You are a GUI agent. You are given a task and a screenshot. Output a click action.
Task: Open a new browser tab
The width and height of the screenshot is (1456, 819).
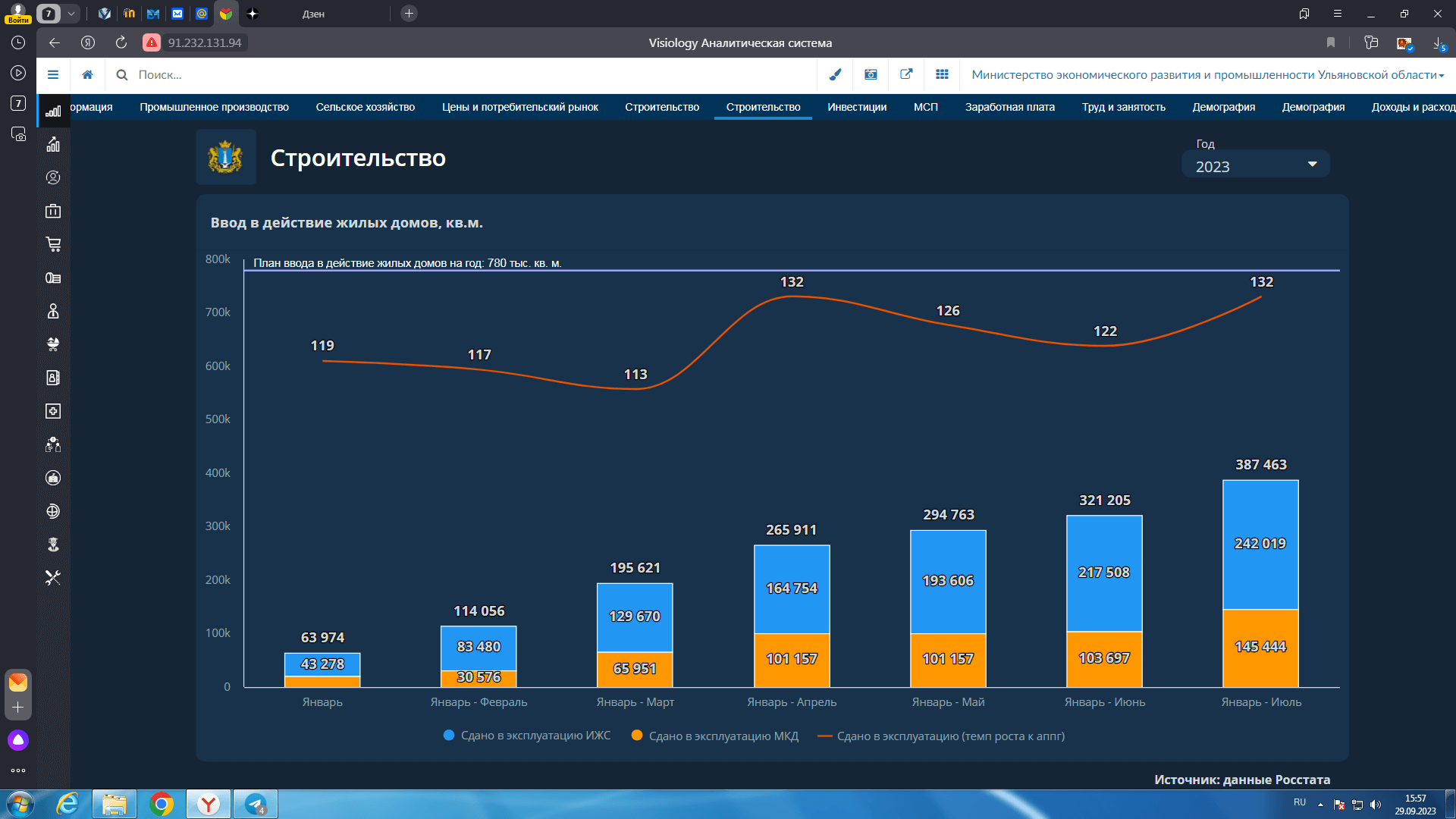(x=409, y=14)
